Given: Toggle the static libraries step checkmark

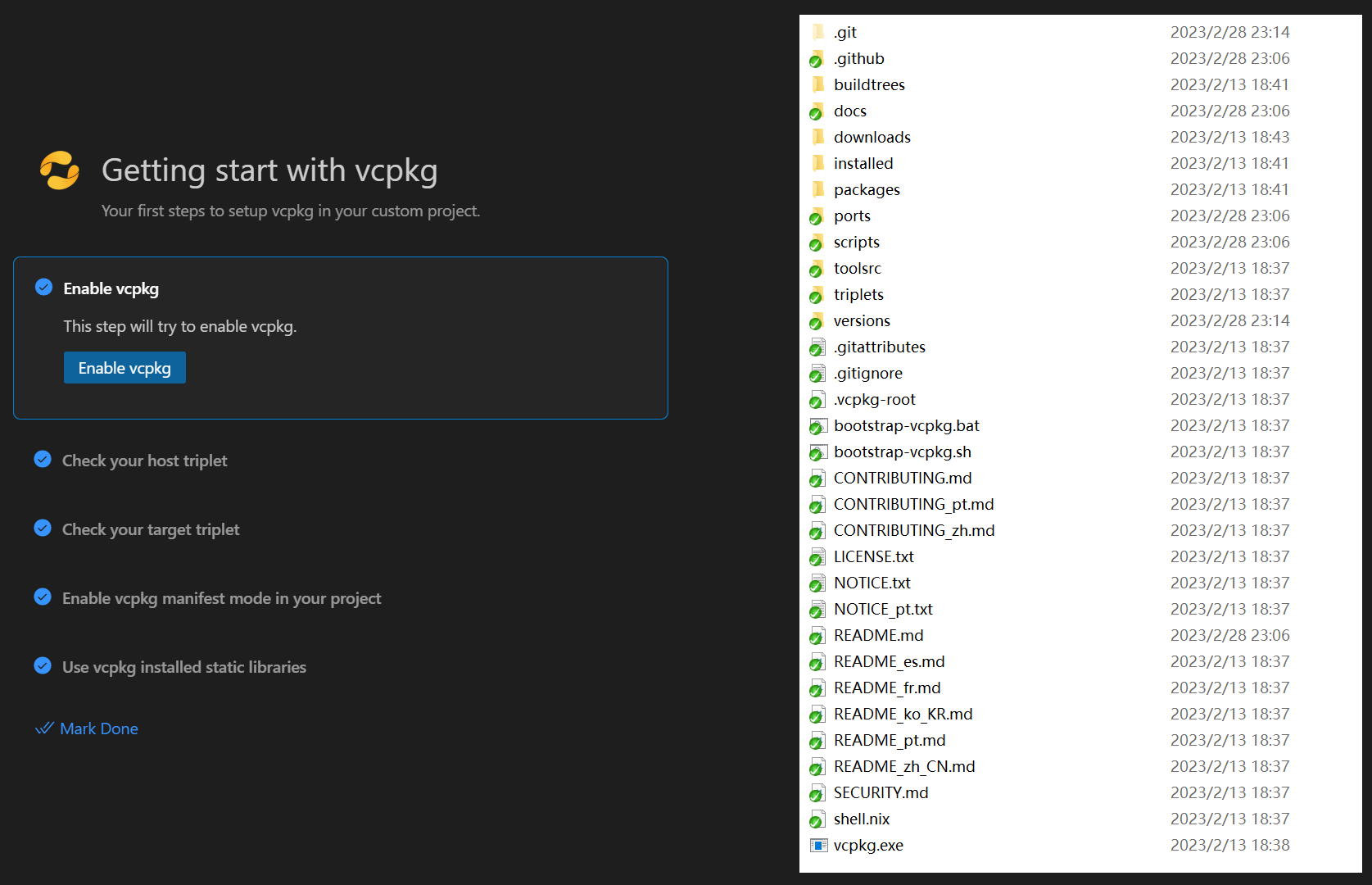Looking at the screenshot, I should (x=43, y=665).
